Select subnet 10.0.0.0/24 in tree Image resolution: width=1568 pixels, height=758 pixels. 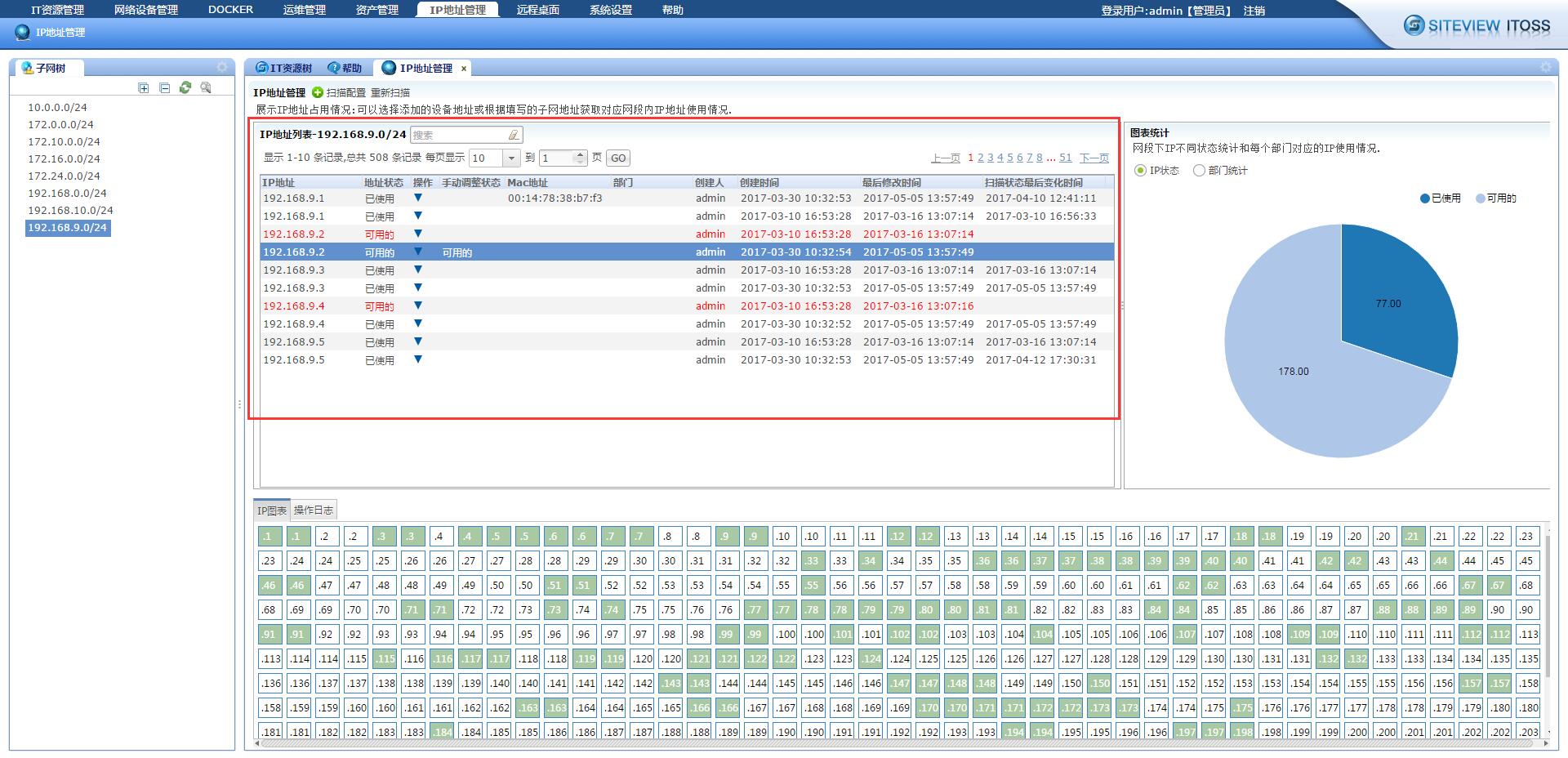click(x=57, y=107)
